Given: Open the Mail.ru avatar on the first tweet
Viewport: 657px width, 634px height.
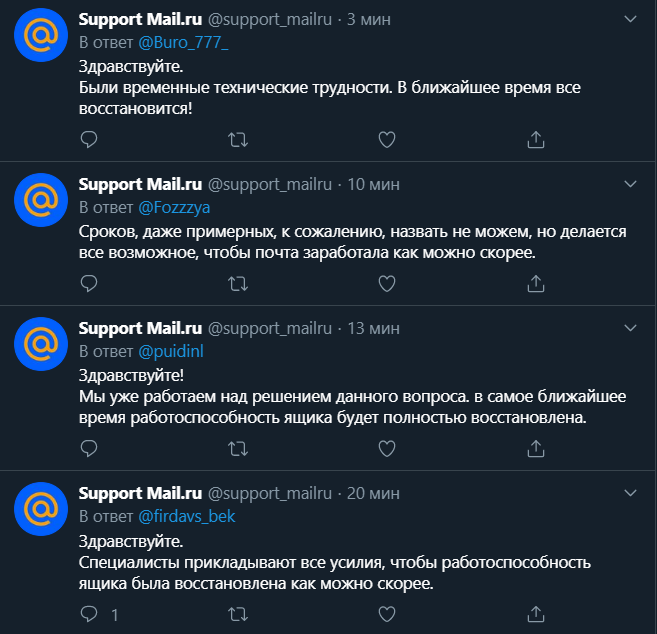Looking at the screenshot, I should tap(41, 38).
